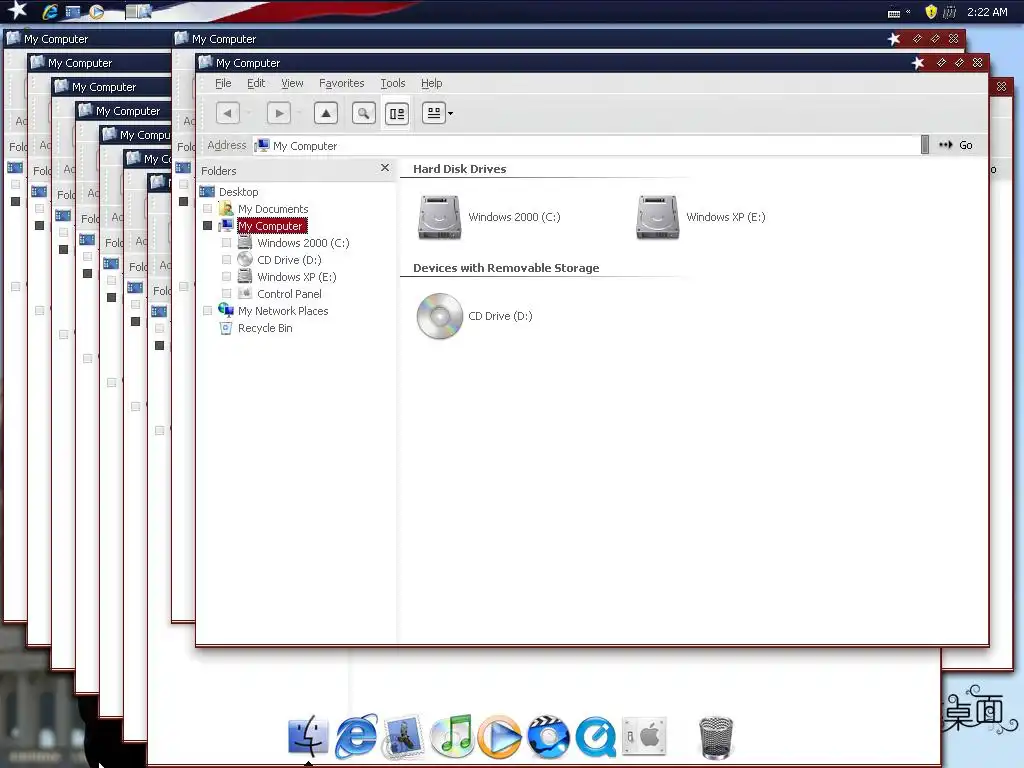Open the Edit menu
This screenshot has width=1024, height=768.
tap(256, 83)
